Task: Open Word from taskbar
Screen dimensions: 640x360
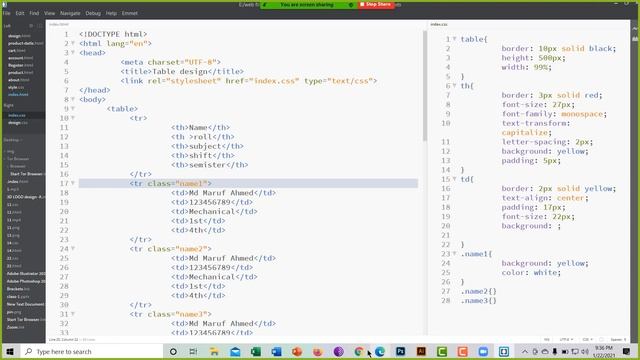Action: click(x=276, y=351)
